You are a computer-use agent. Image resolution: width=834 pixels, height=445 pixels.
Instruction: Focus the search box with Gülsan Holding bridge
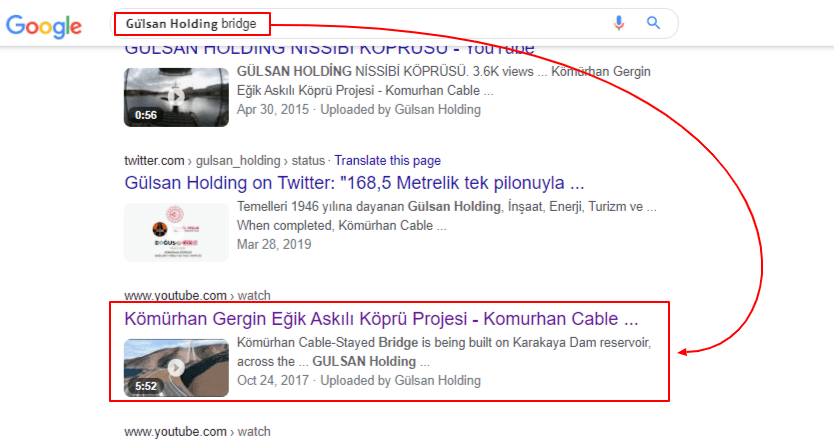(400, 23)
